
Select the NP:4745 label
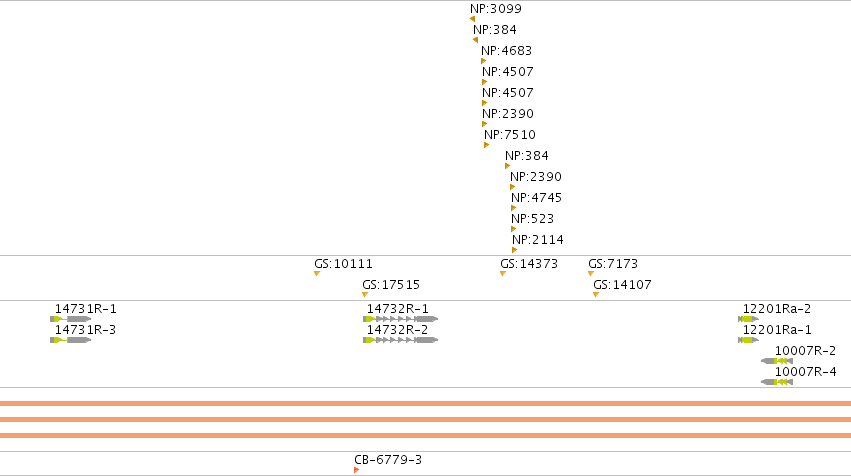click(537, 198)
